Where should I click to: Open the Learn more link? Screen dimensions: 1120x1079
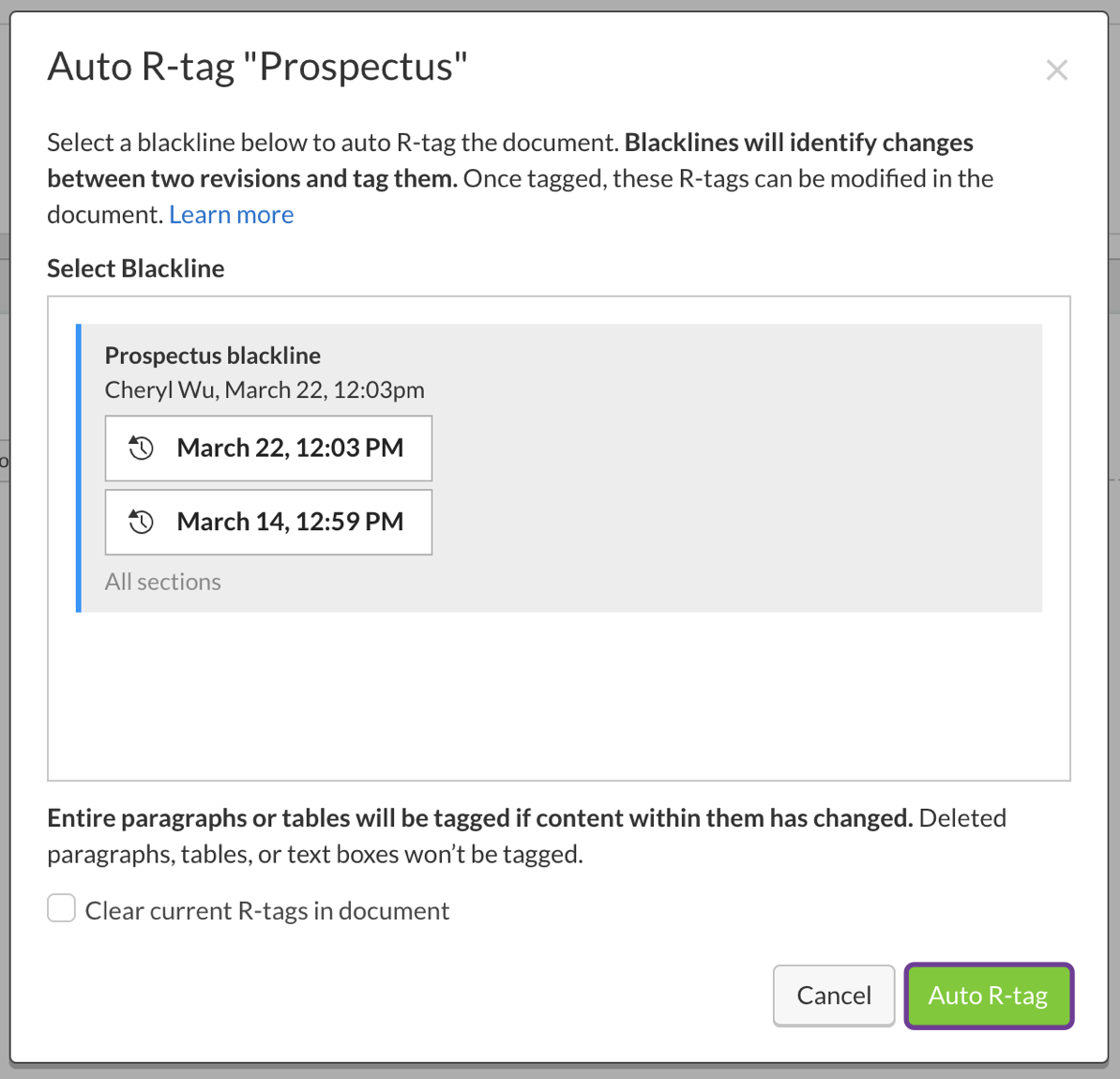coord(231,215)
